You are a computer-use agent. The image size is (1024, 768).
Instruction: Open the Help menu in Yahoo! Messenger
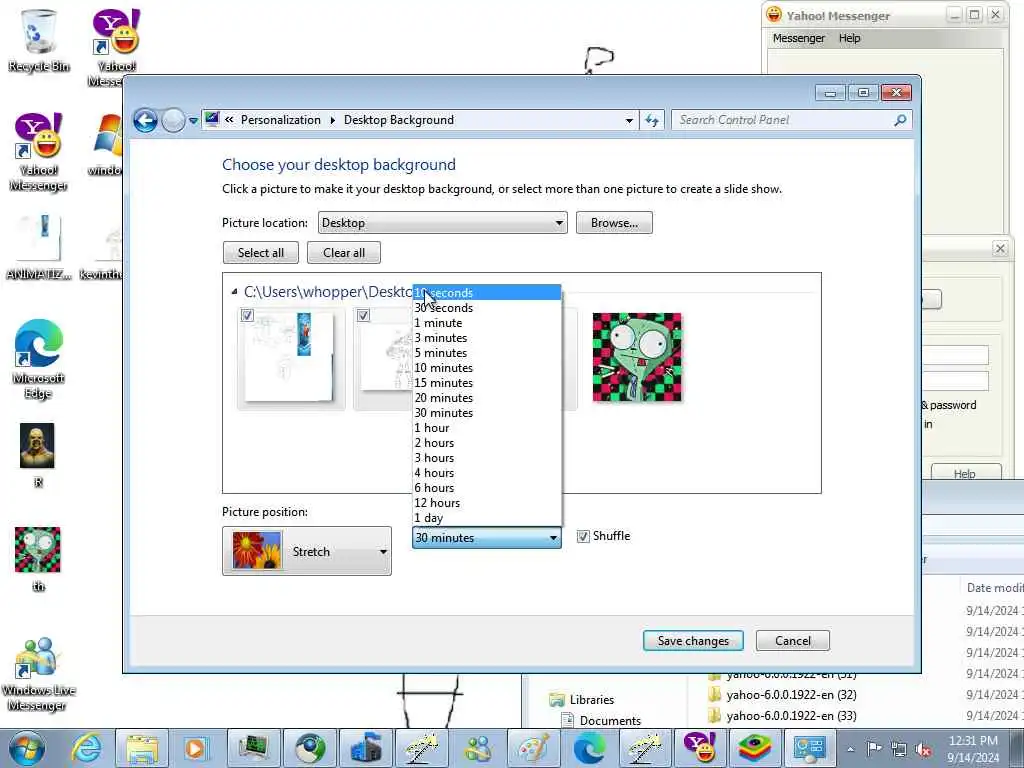coord(850,39)
